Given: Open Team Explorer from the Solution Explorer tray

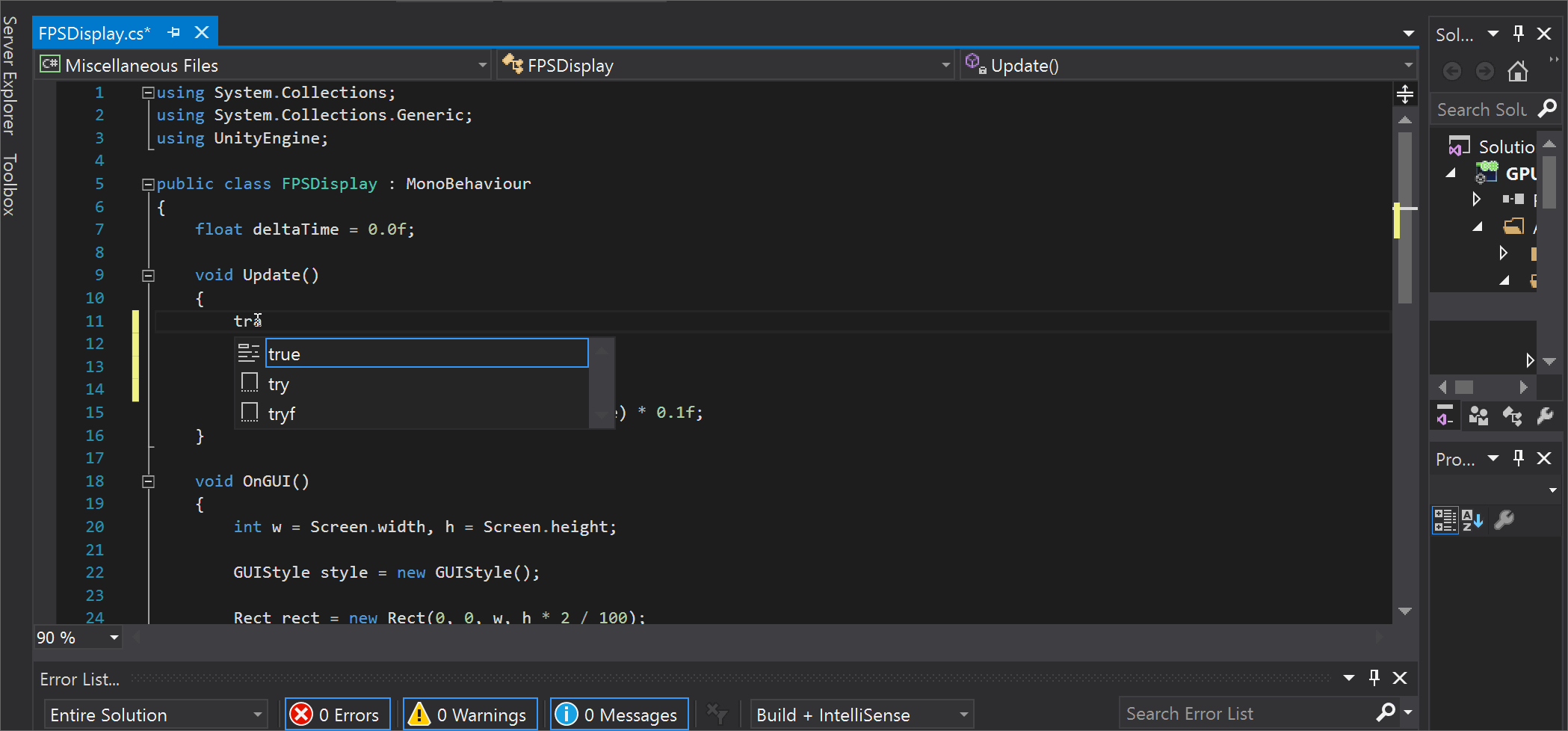Looking at the screenshot, I should click(1478, 416).
